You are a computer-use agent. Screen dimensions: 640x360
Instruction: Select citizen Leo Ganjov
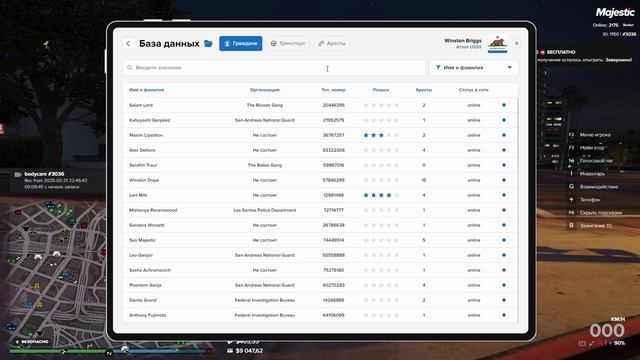tap(141, 255)
